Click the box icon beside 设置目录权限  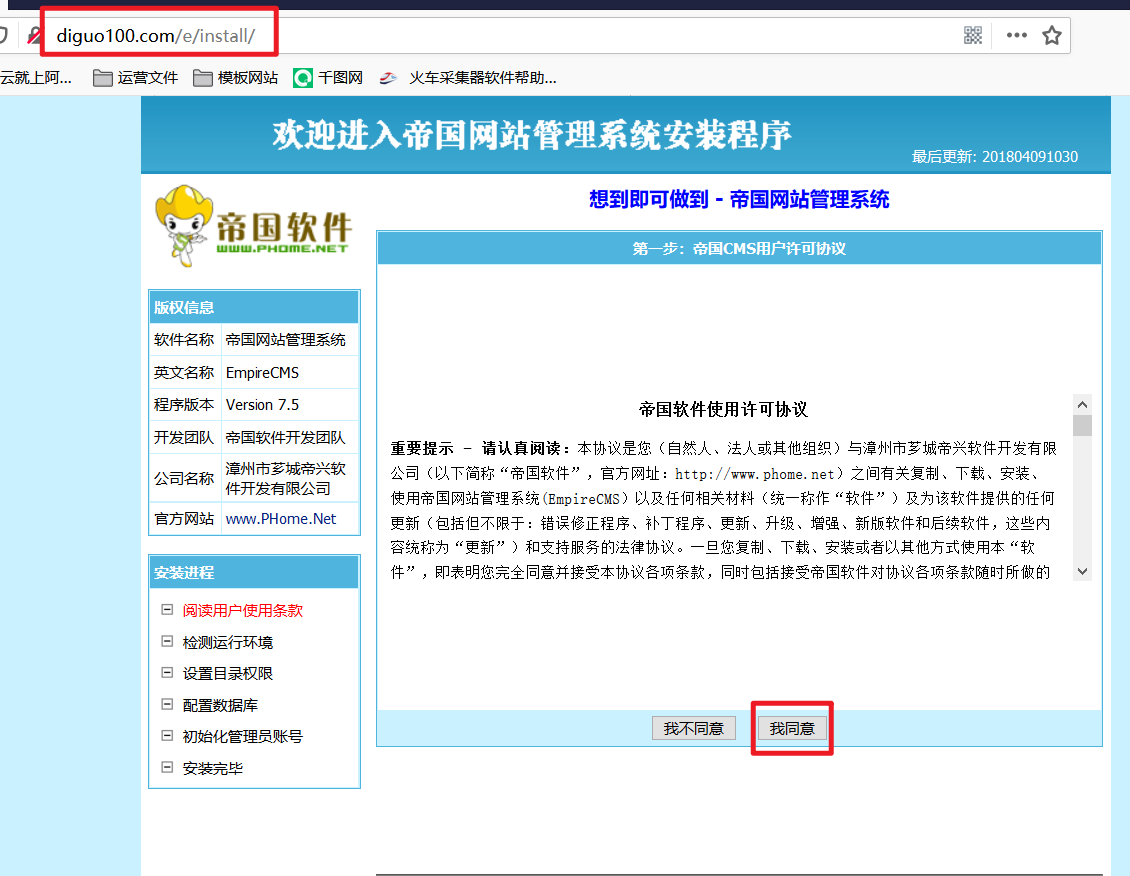point(167,673)
